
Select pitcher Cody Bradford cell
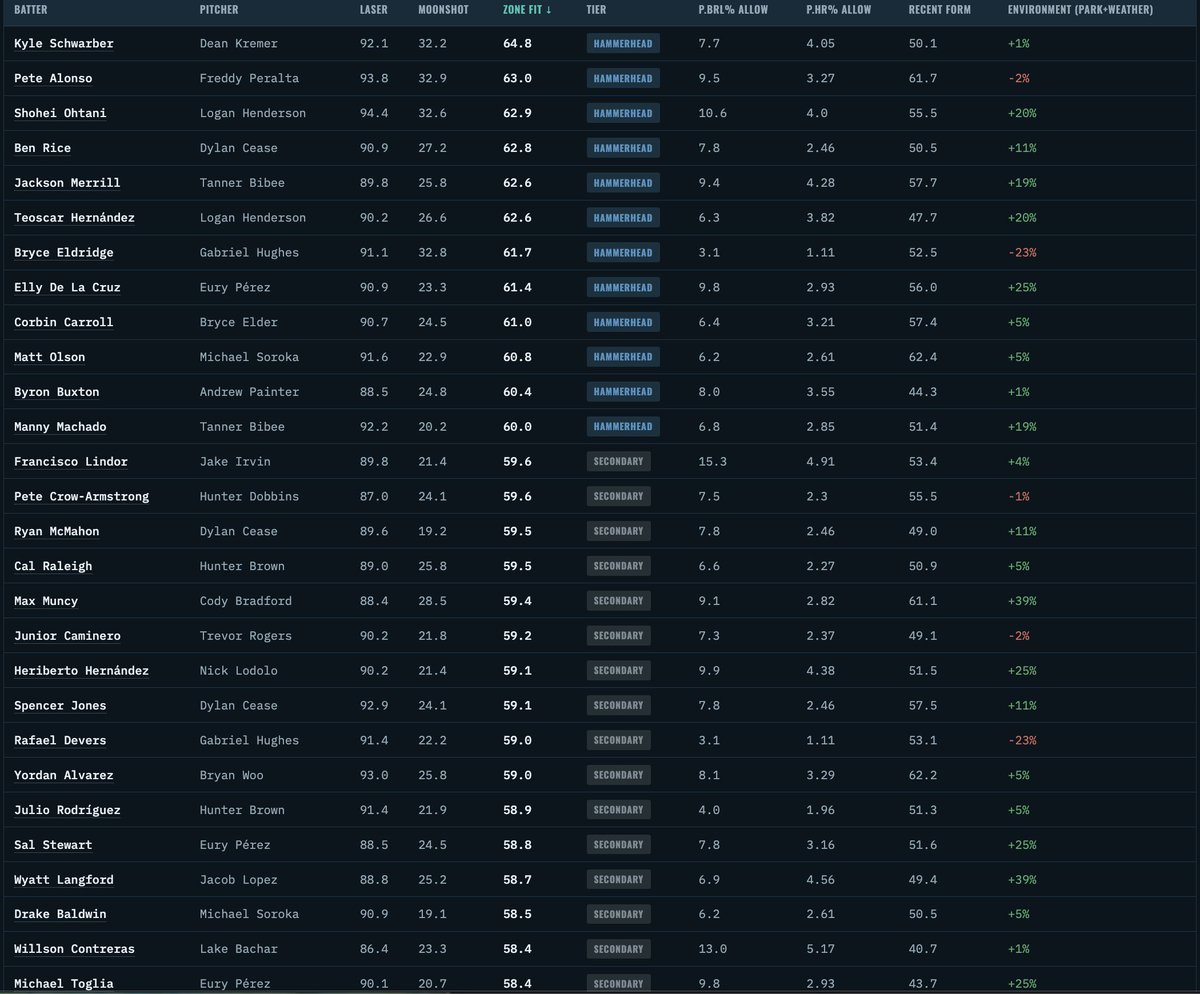(246, 601)
